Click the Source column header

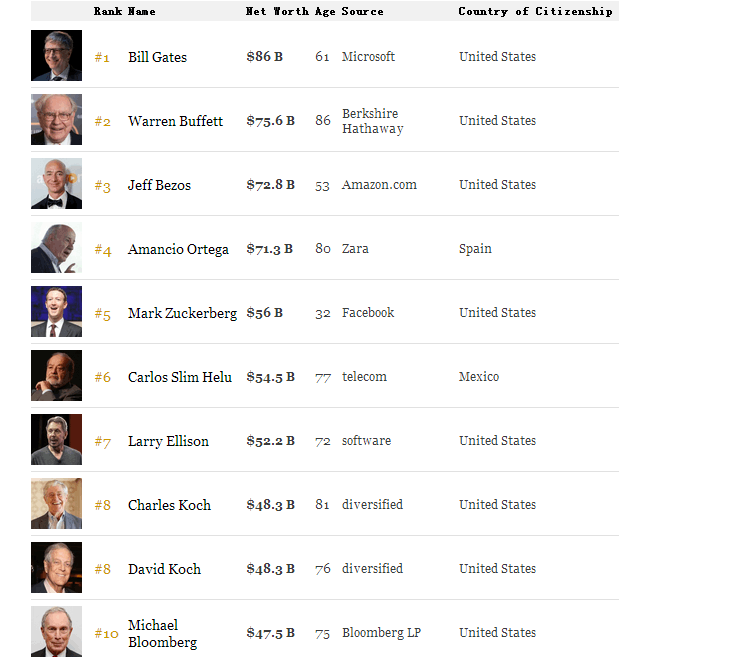tap(361, 12)
